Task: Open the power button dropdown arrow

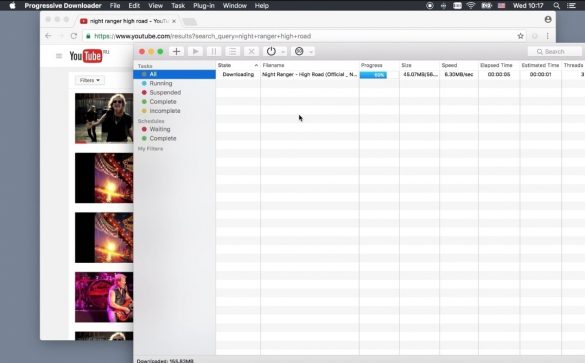Action: click(283, 52)
